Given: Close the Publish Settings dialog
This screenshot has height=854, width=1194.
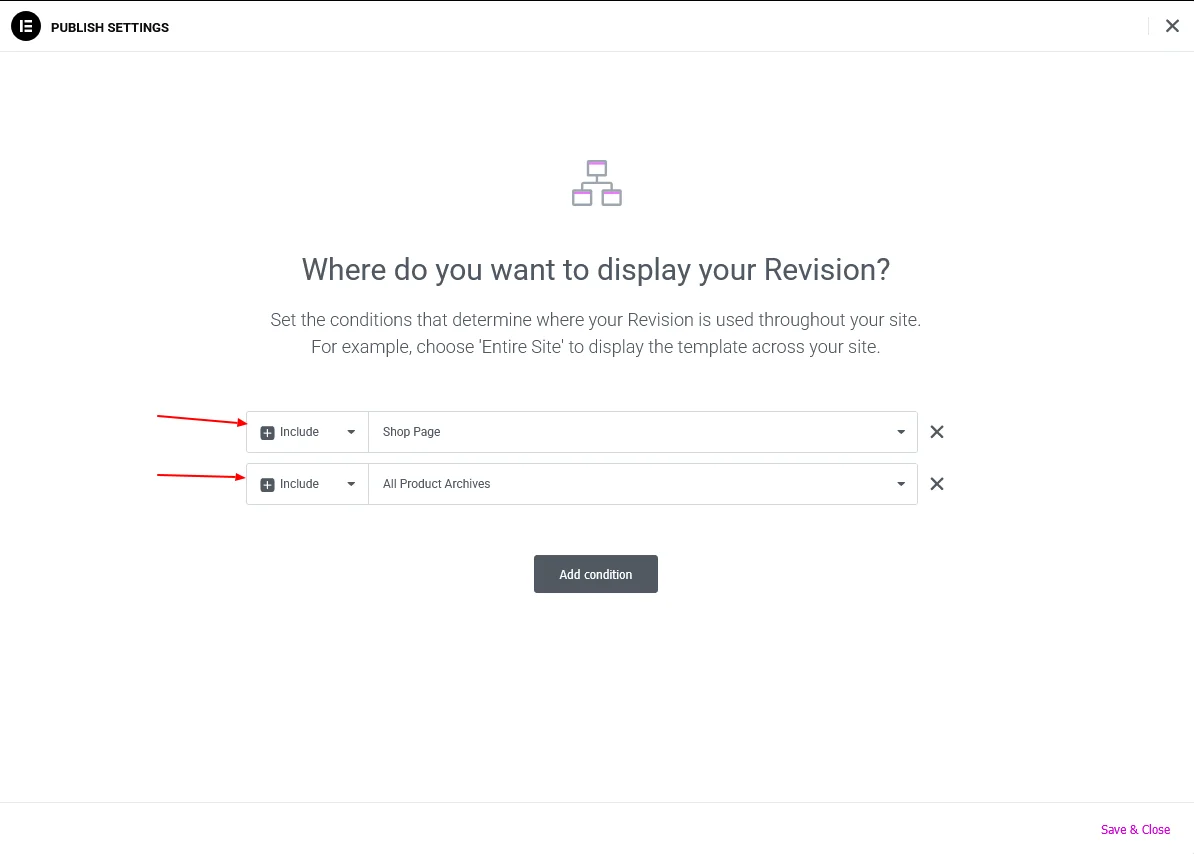Looking at the screenshot, I should (1172, 26).
